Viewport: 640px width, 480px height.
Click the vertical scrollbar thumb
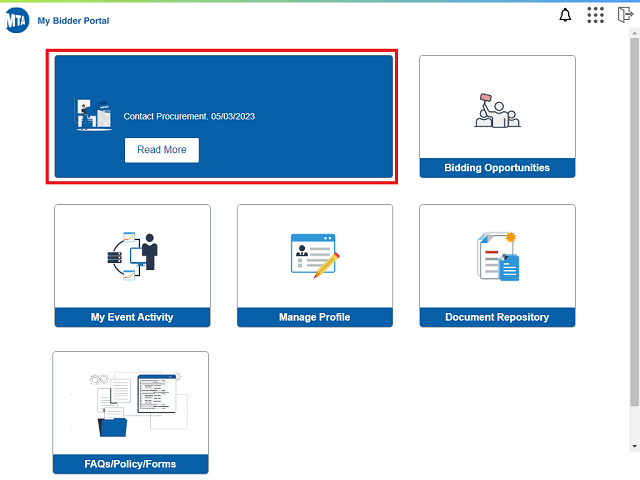pos(634,222)
